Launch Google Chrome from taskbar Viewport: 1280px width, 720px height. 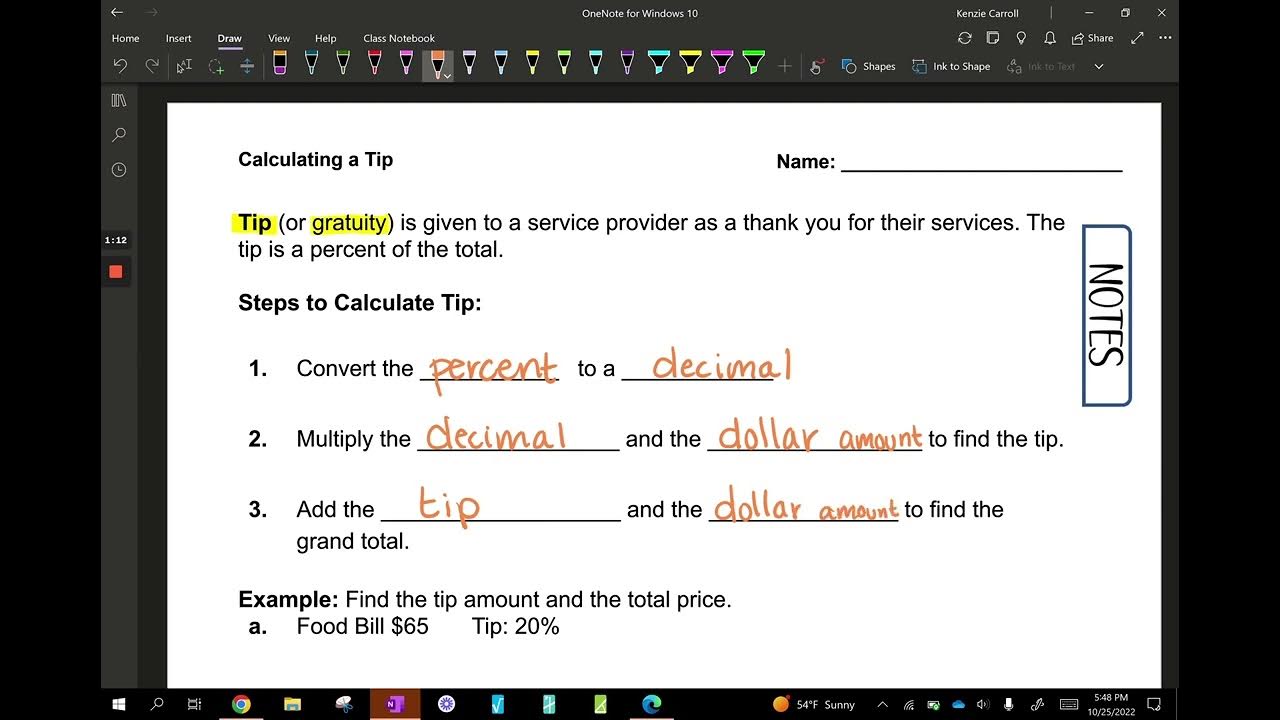click(x=241, y=704)
